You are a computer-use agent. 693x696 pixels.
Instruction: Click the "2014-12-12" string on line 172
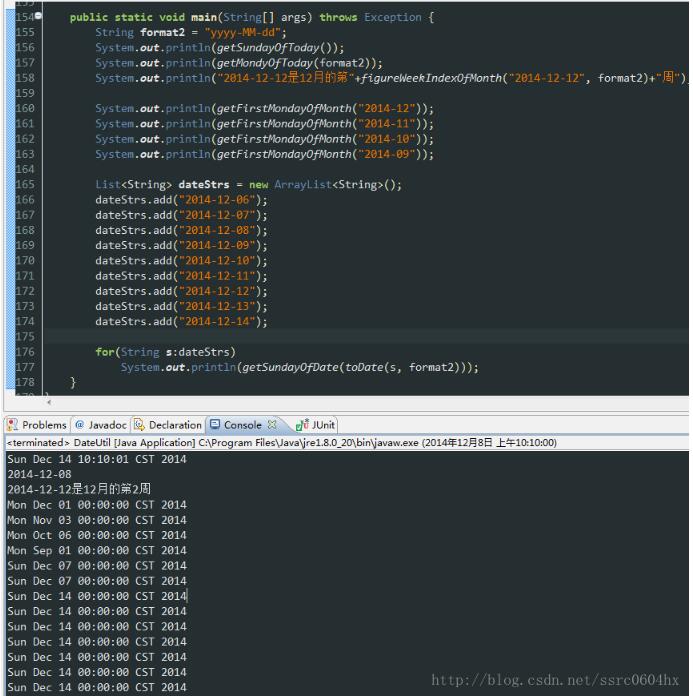217,291
